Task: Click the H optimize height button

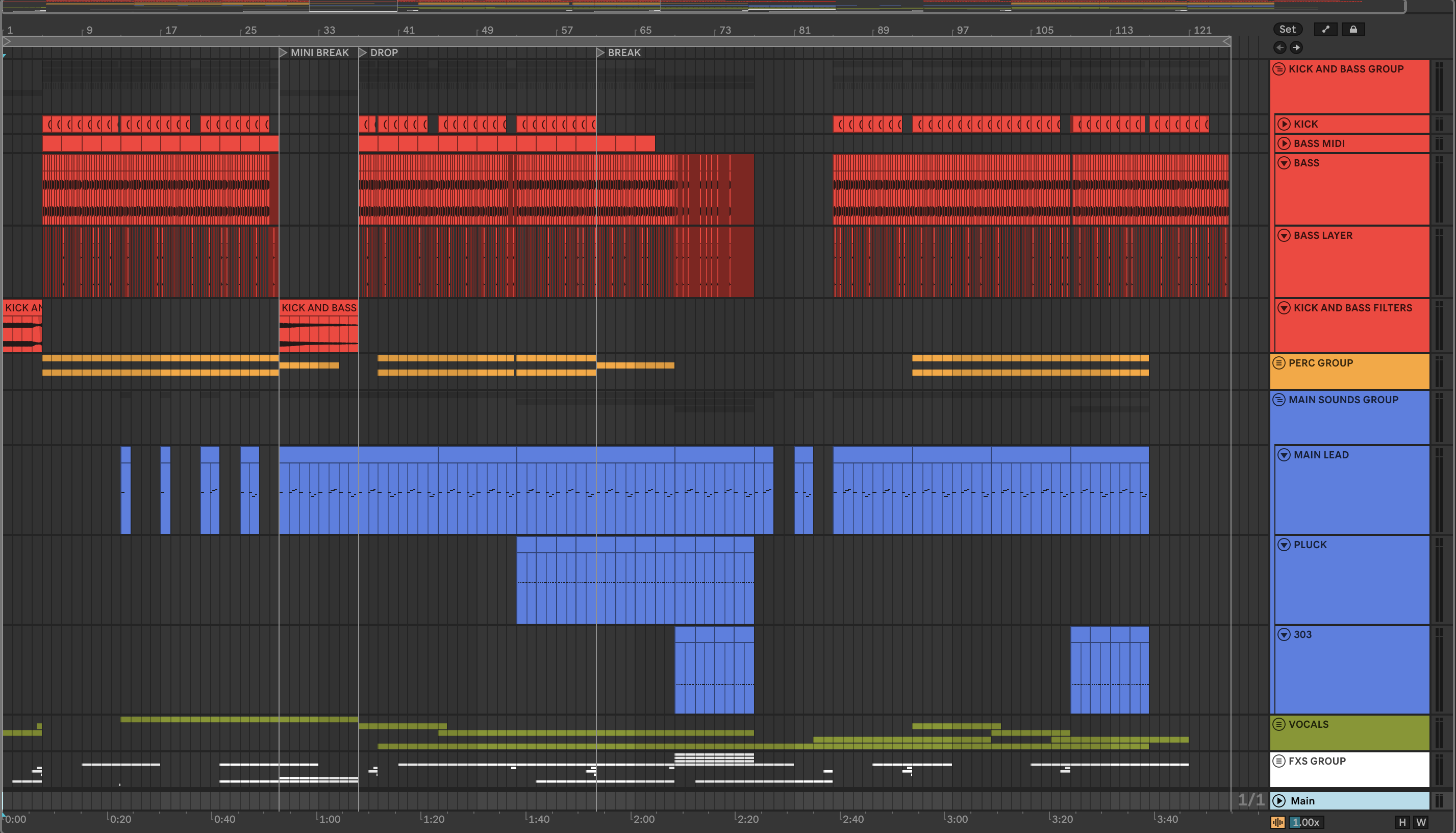Action: 1402,822
